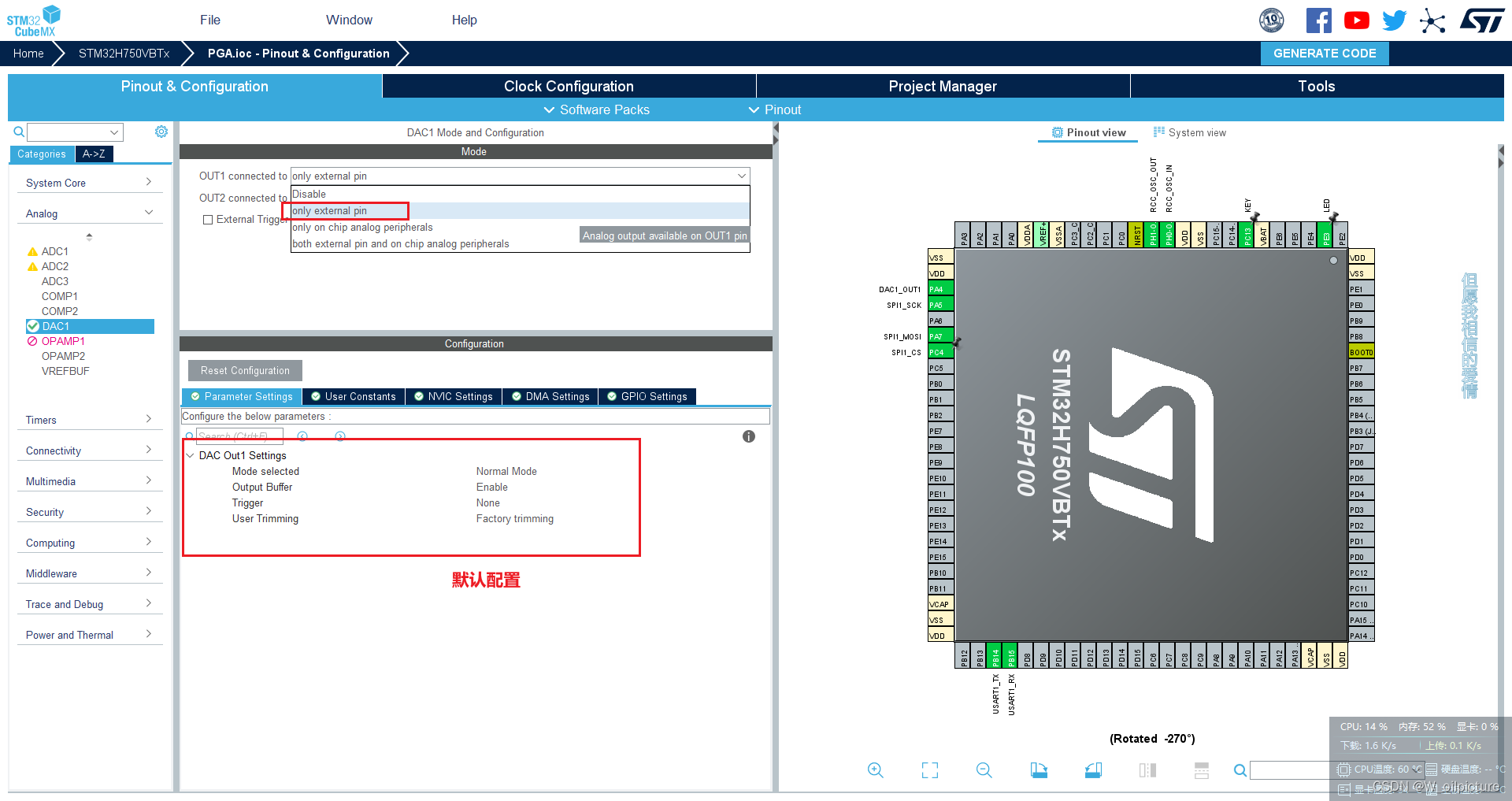1512x801 pixels.
Task: Select VREFBUF in the Analog list
Action: [65, 371]
